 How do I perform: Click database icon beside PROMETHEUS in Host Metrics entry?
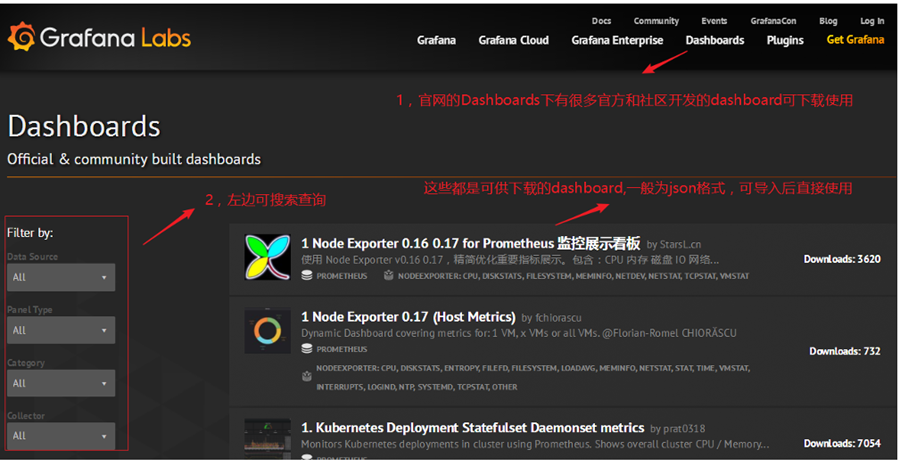[307, 349]
